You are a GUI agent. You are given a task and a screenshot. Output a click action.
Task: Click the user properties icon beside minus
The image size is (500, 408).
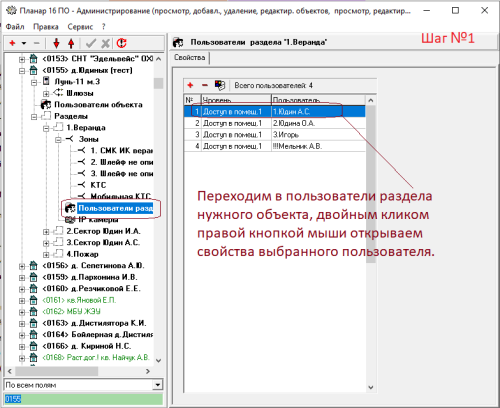coord(220,85)
